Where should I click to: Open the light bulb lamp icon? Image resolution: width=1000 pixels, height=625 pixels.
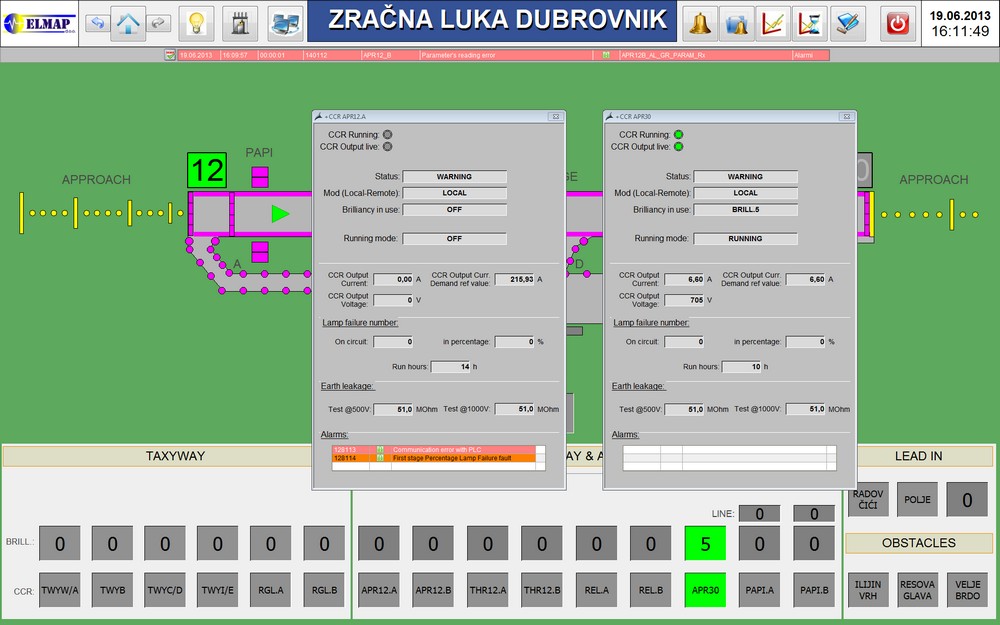click(x=197, y=22)
